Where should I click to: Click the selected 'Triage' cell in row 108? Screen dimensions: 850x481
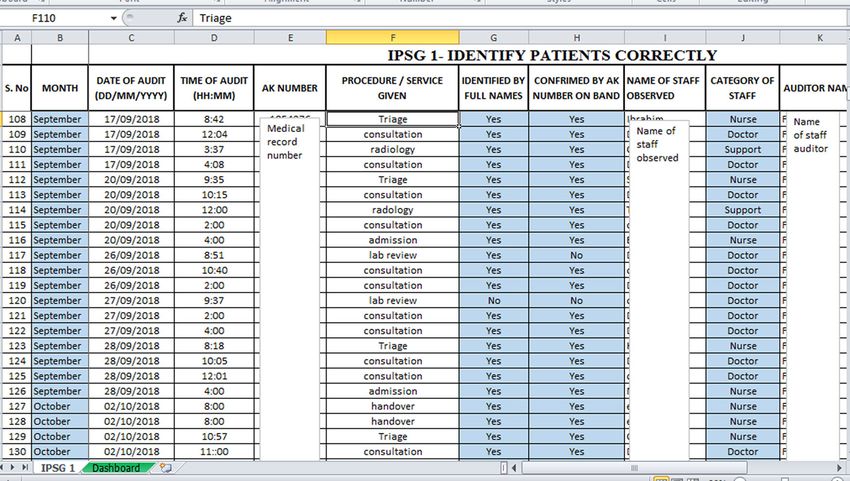click(392, 119)
